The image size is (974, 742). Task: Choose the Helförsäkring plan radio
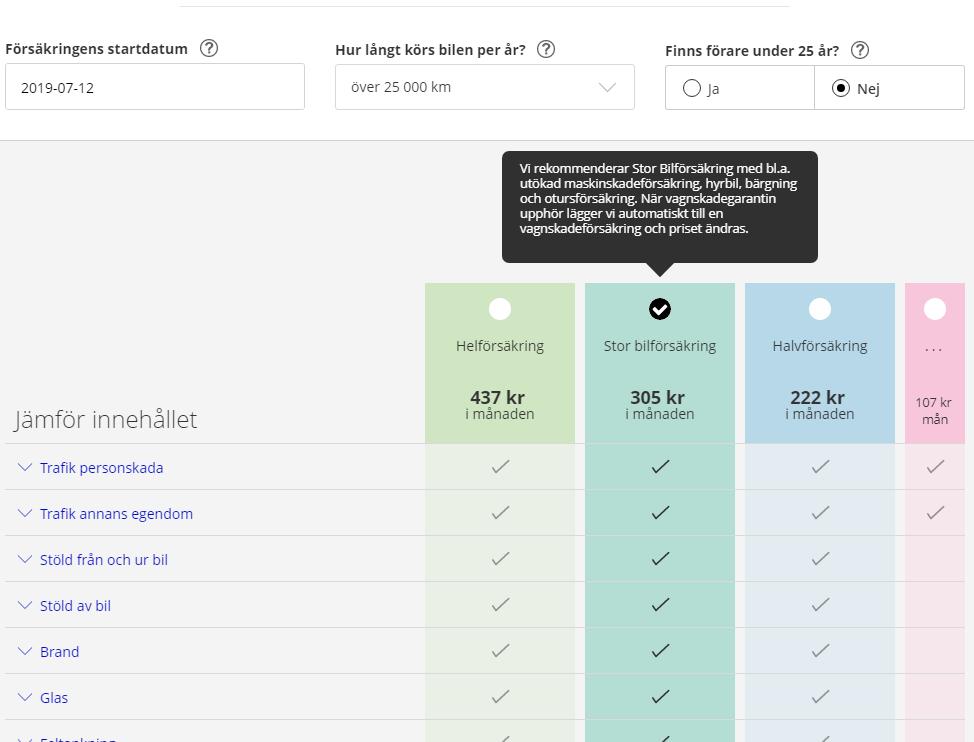(500, 309)
